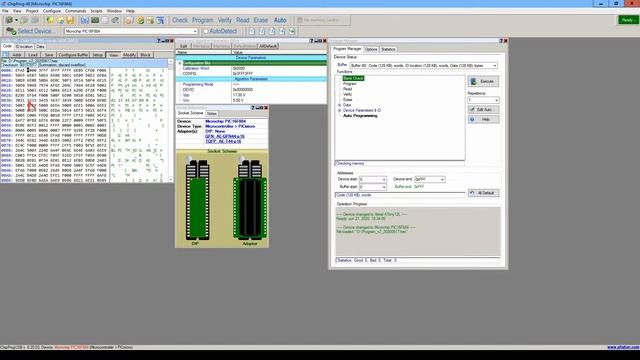The height and width of the screenshot is (360, 640).
Task: Click the Verify toolbar command
Action: [x=224, y=20]
